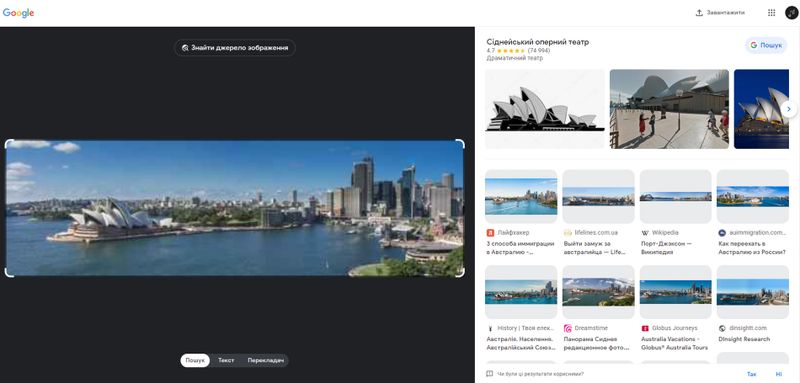Answer Так to results helpful question
Viewport: 800px width, 383px height.
[x=752, y=374]
